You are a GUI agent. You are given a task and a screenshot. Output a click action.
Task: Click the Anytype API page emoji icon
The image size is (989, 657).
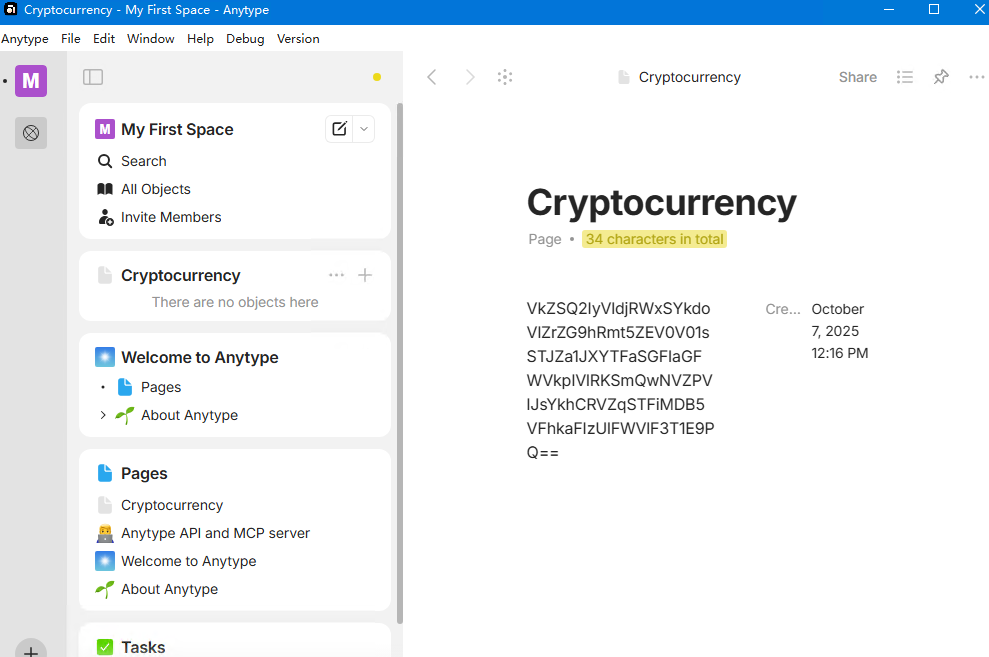pos(105,533)
